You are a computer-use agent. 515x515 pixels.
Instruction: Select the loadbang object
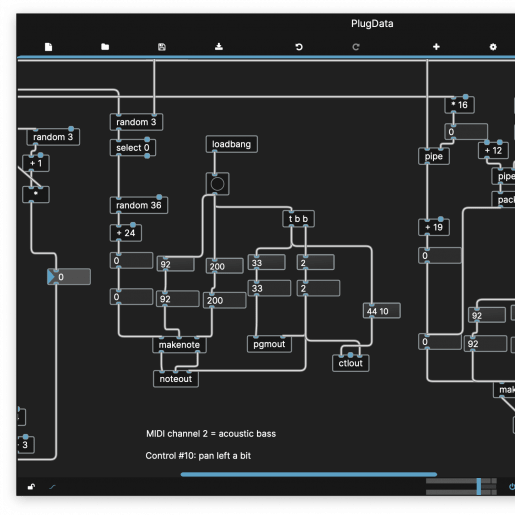(x=232, y=144)
